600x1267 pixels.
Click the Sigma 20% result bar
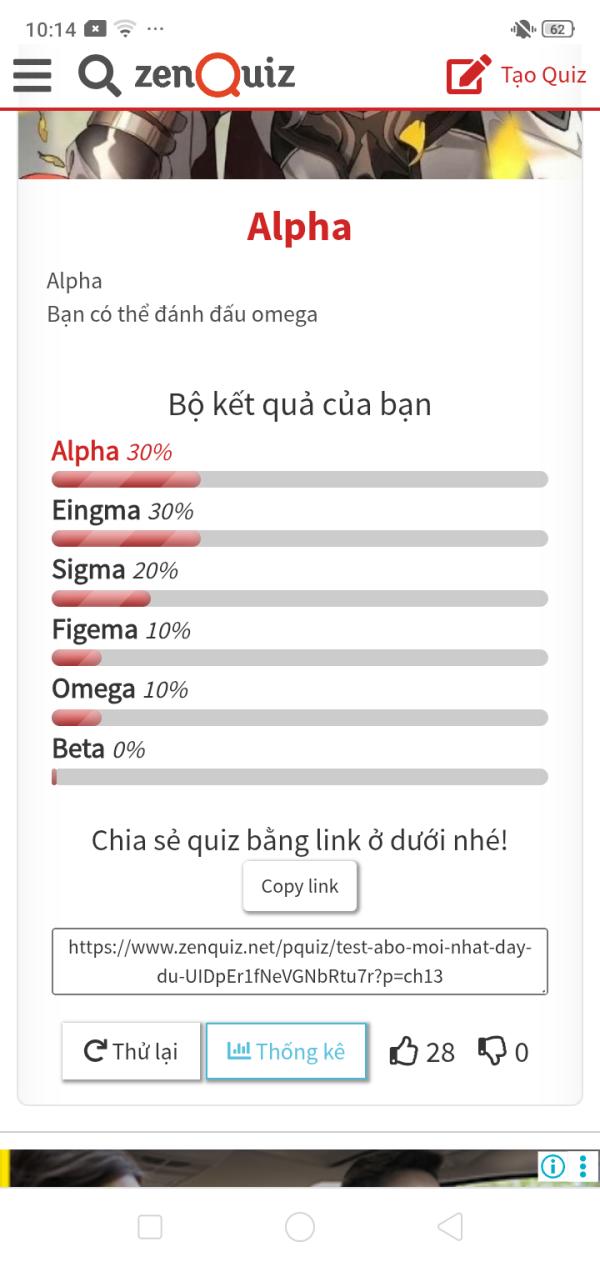300,598
